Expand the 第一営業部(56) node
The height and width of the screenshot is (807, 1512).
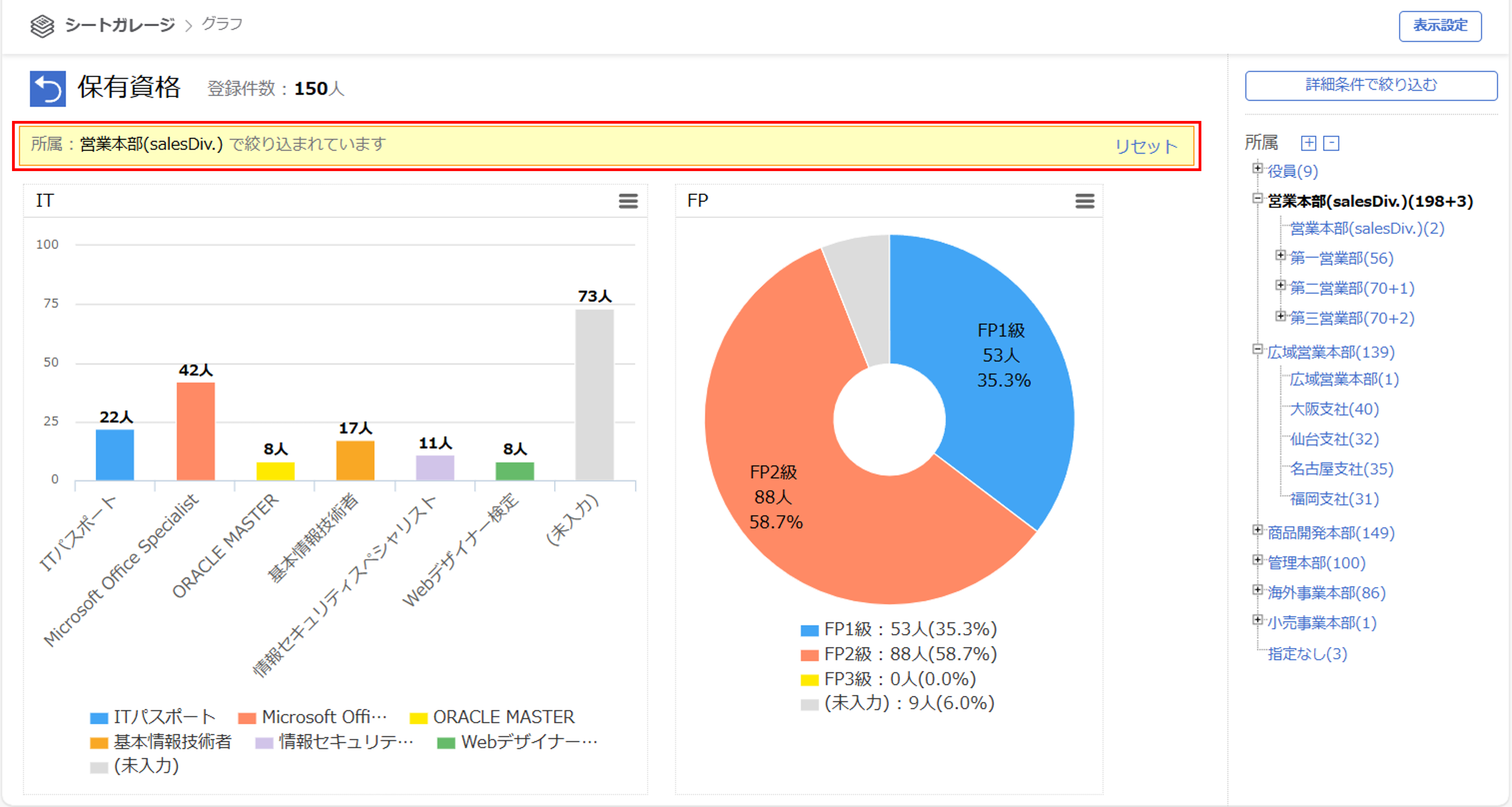[1280, 255]
